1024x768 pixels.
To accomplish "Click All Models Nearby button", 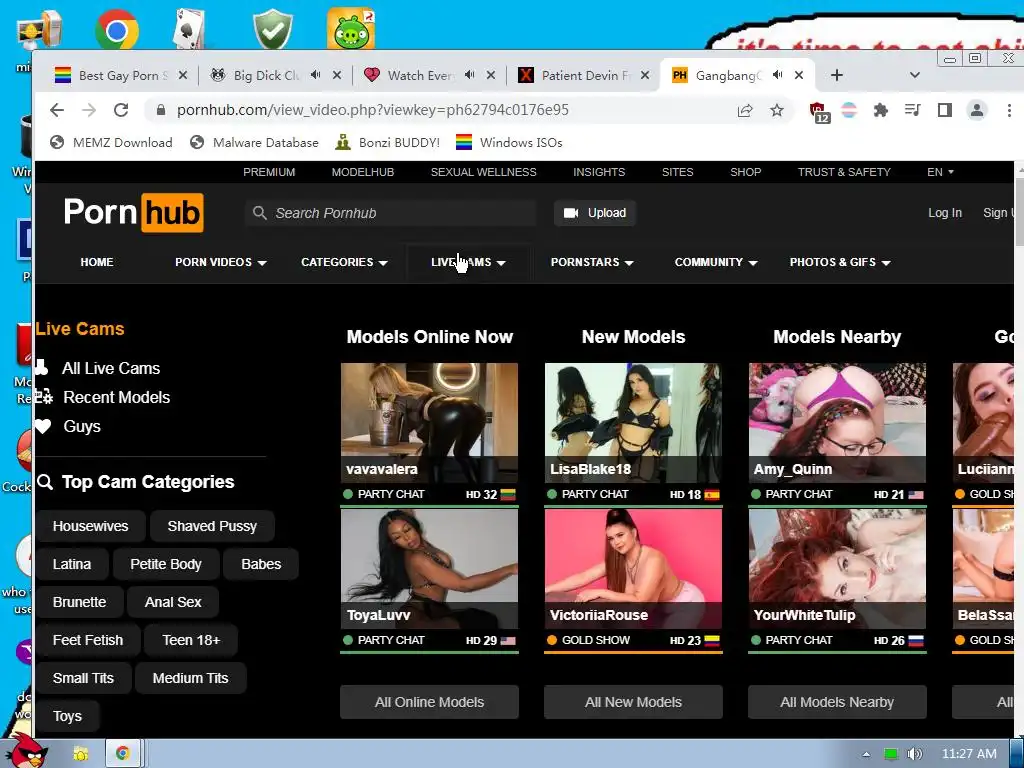I will point(837,702).
